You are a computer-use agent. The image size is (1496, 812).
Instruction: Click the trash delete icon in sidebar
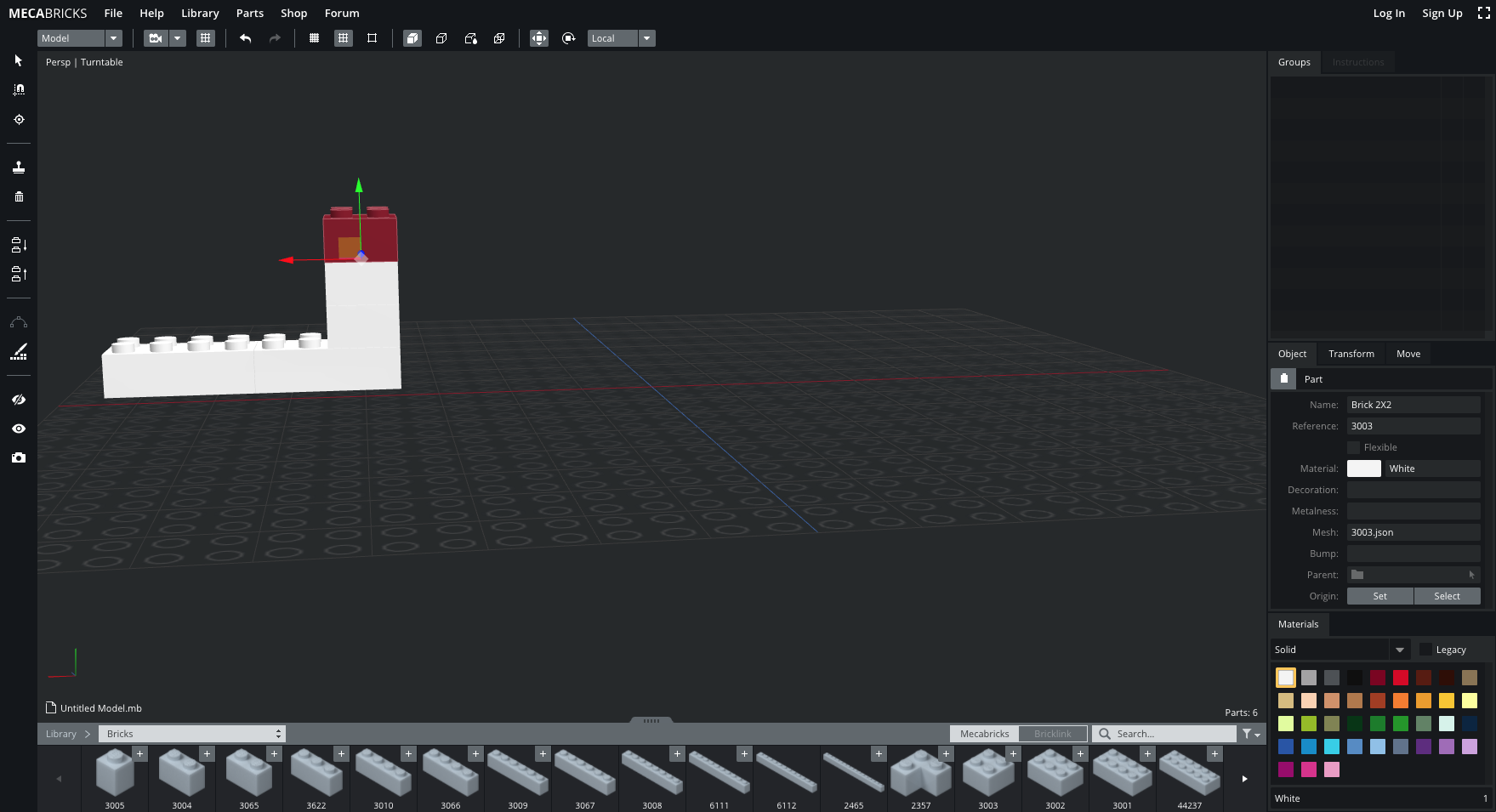click(19, 196)
